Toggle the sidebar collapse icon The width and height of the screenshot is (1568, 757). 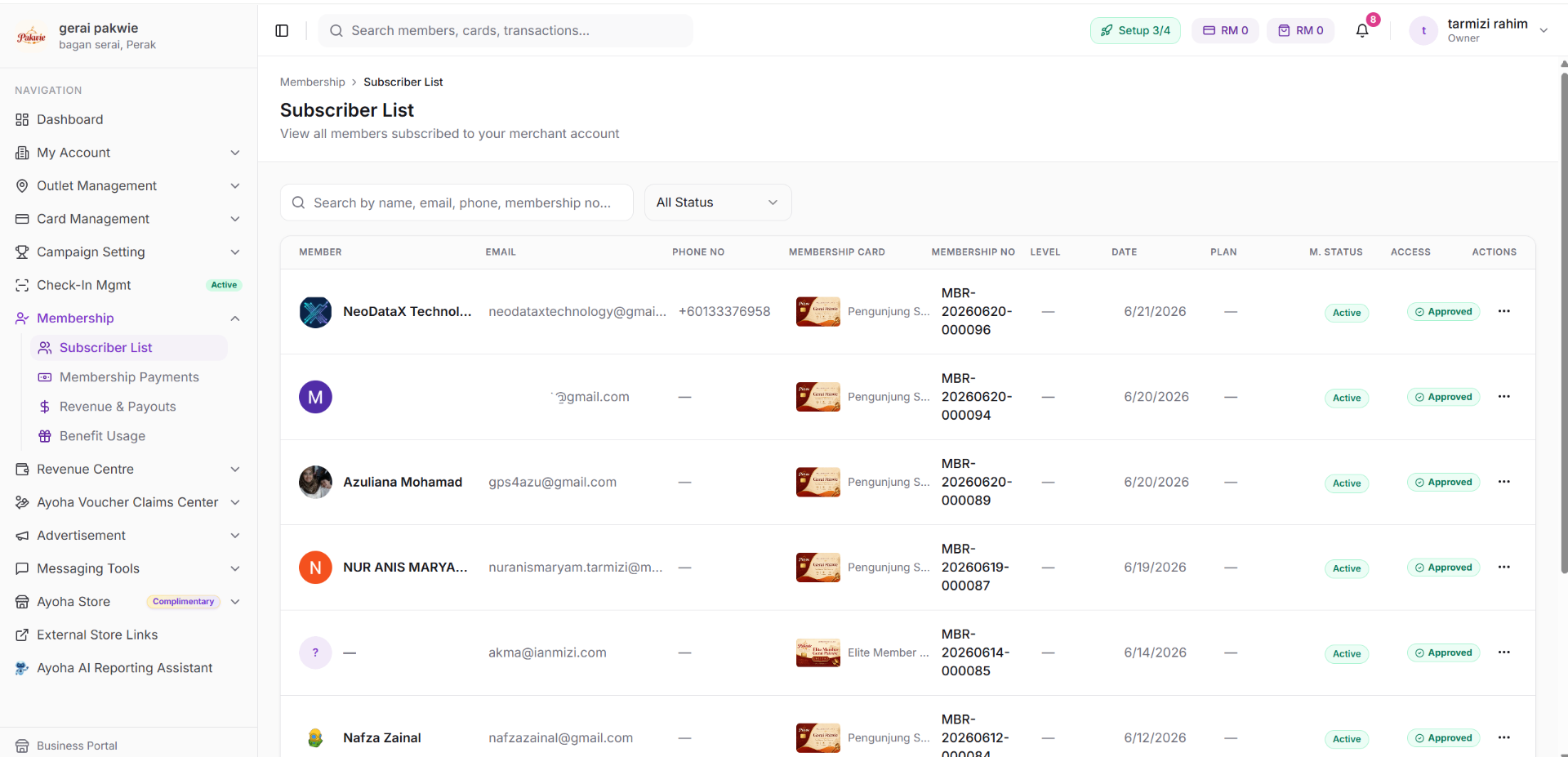(282, 31)
